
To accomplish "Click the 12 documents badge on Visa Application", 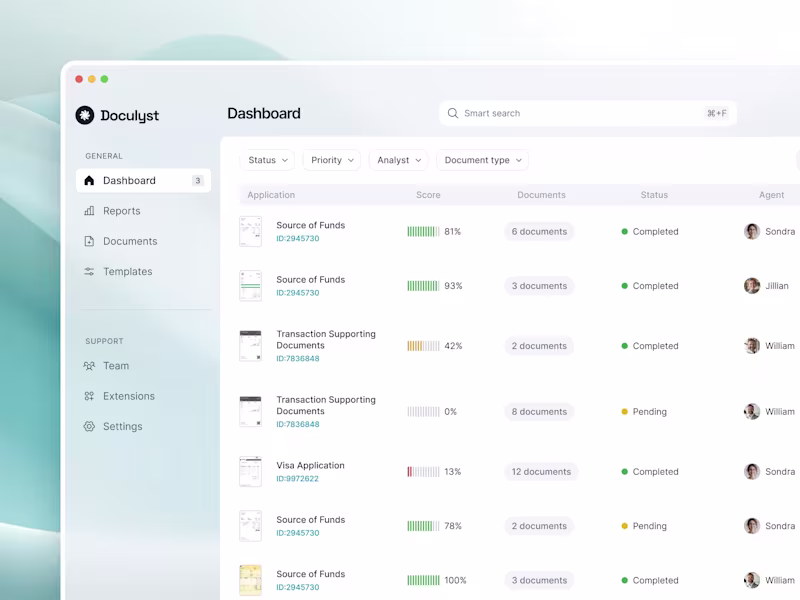I will tap(541, 471).
